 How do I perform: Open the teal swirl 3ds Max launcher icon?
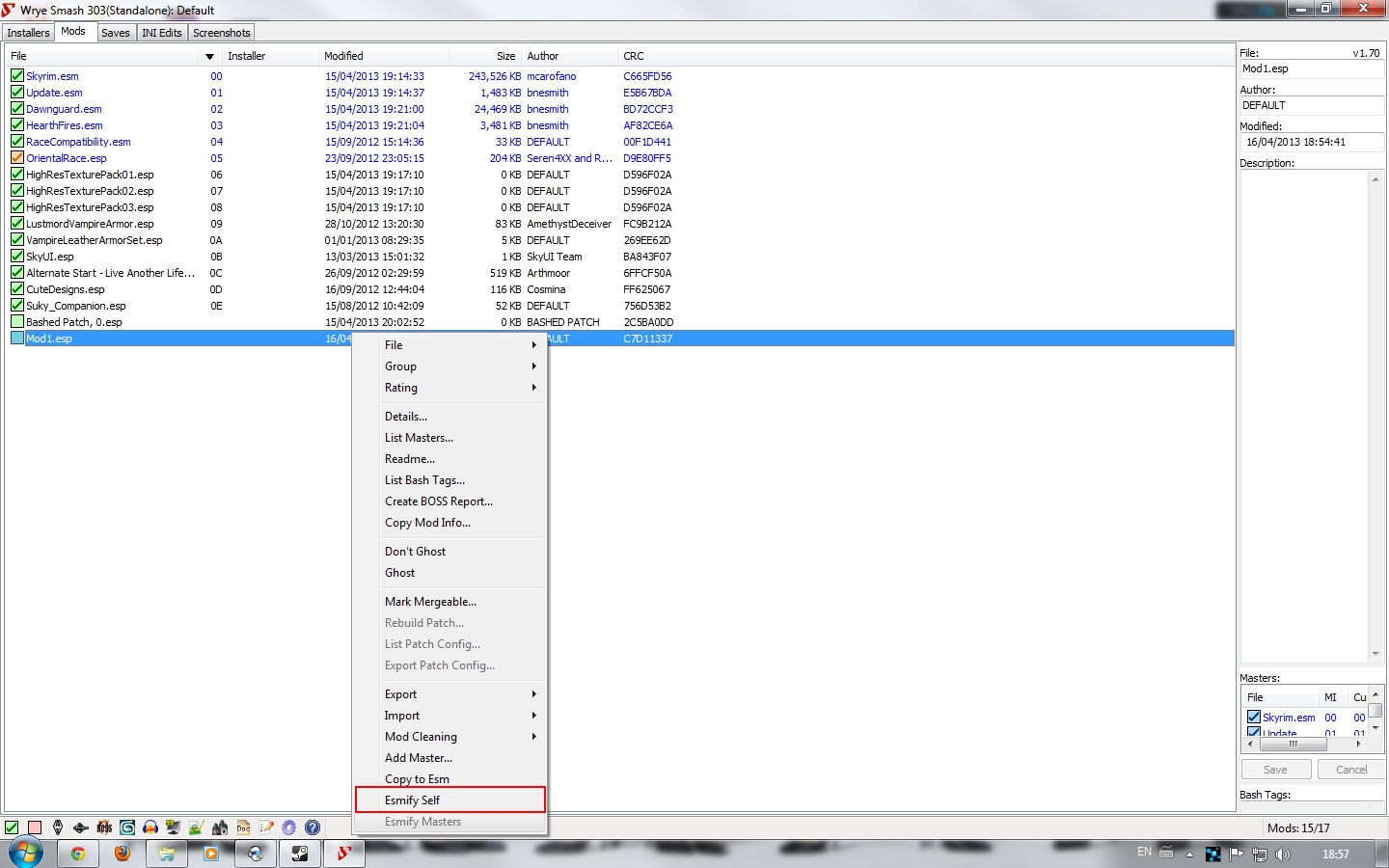127,827
